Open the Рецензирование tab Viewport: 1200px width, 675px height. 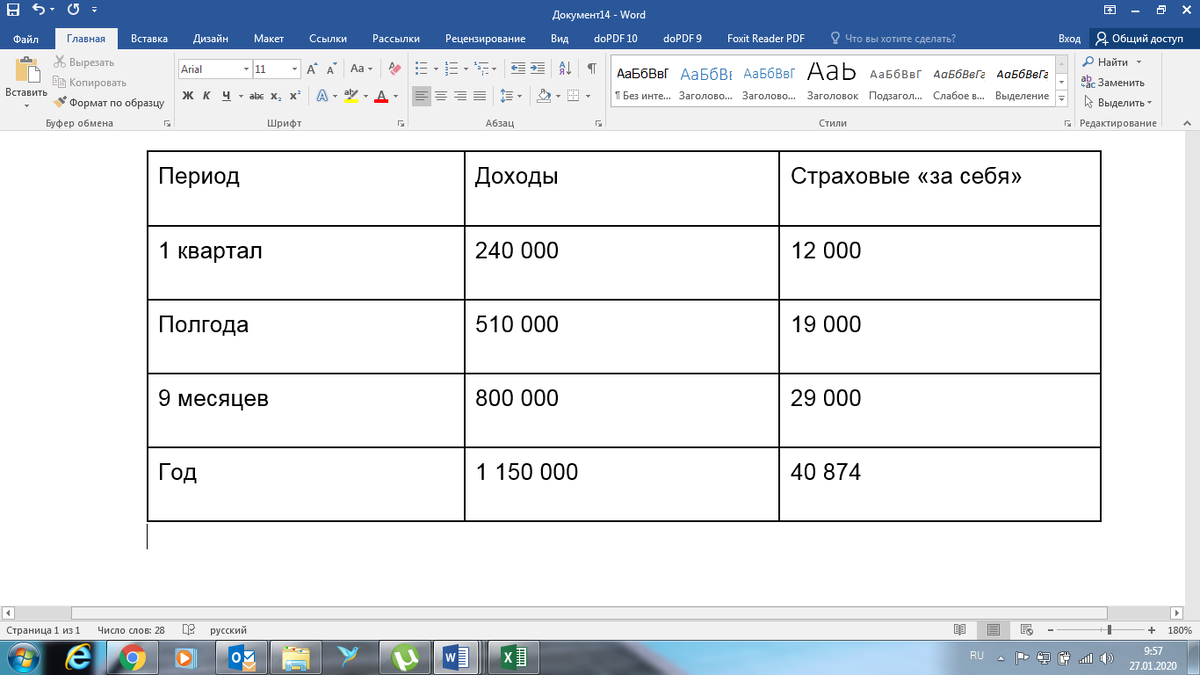point(484,38)
